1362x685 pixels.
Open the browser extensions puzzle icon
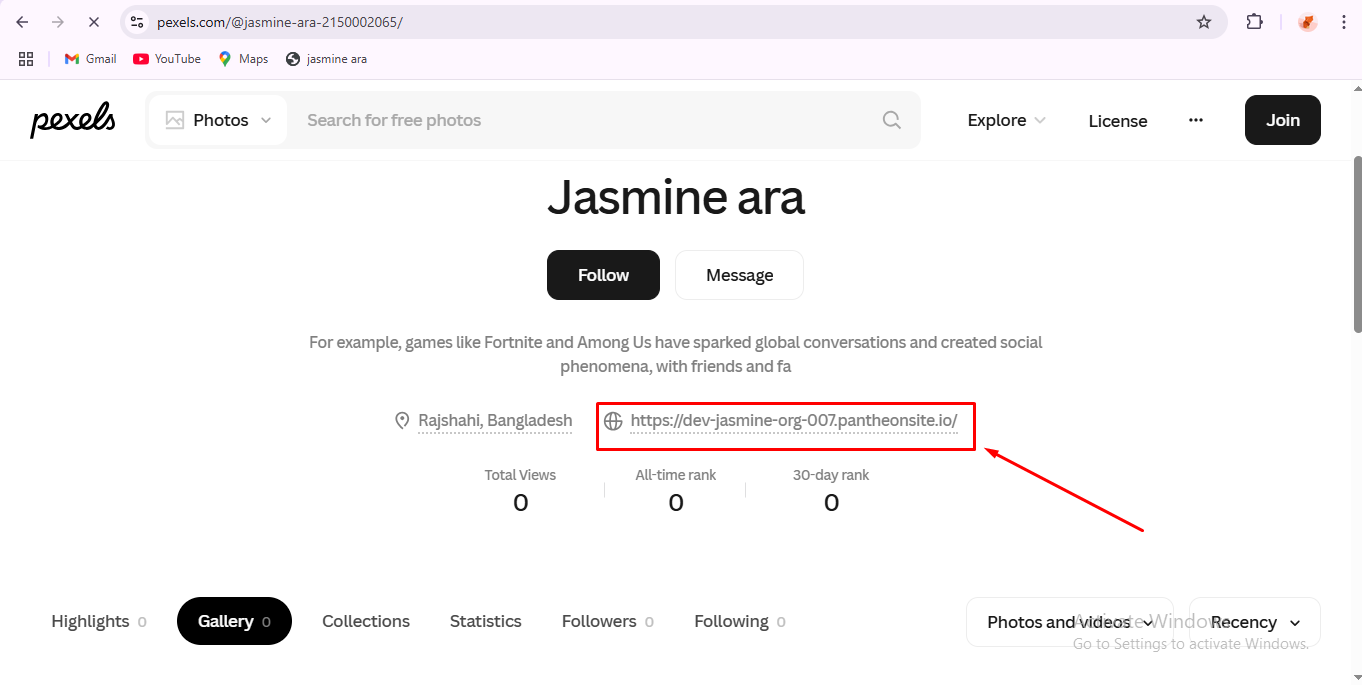(x=1254, y=22)
